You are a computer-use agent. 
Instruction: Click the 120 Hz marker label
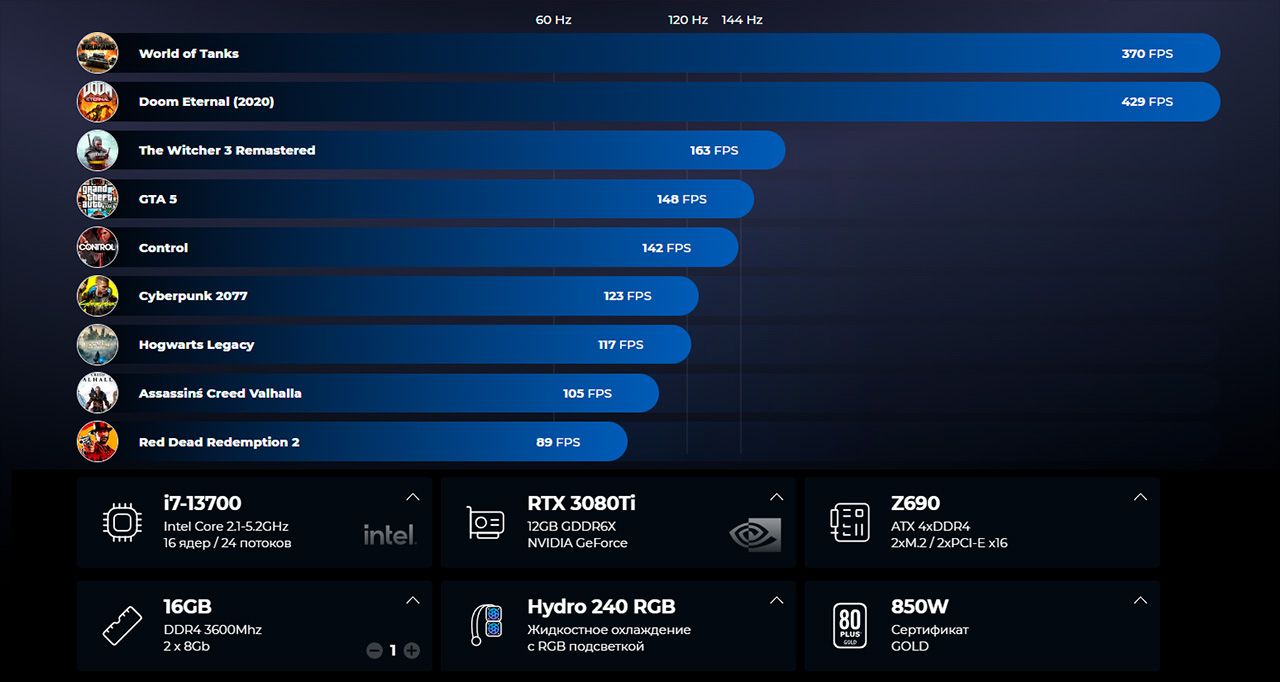[x=688, y=20]
